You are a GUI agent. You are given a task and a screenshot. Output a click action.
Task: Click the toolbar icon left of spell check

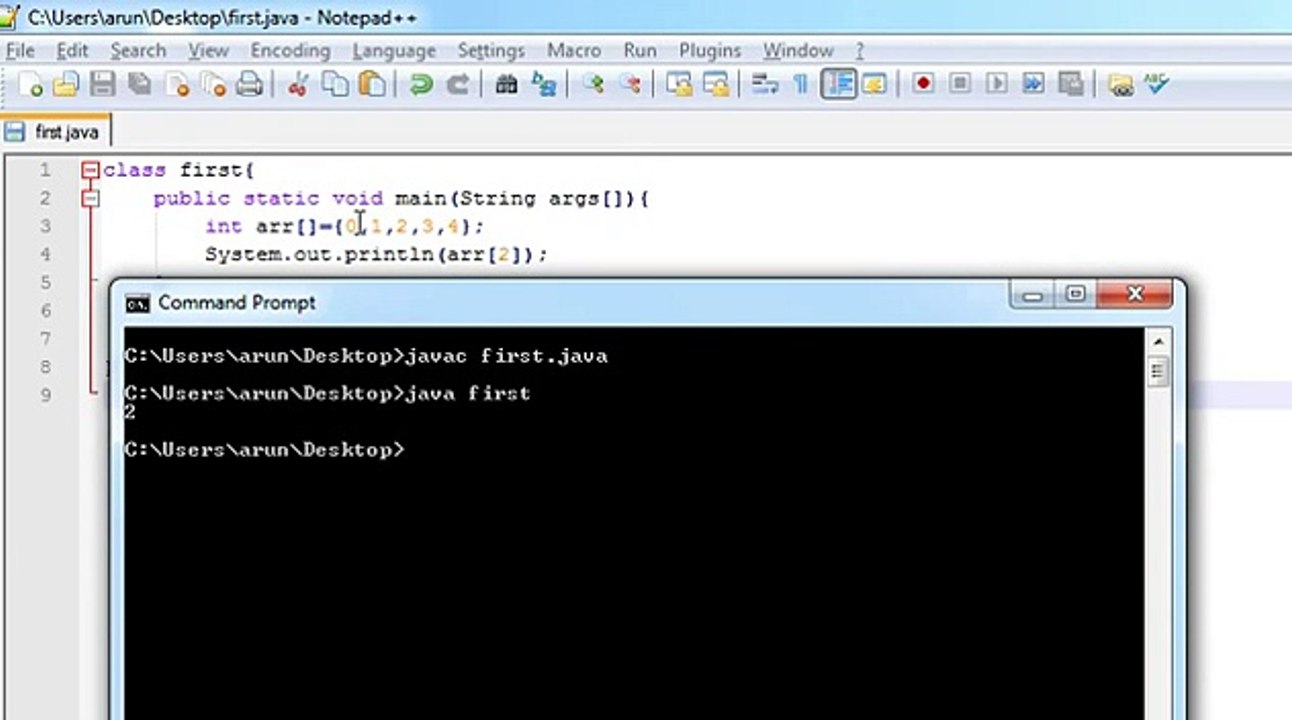[x=1120, y=85]
